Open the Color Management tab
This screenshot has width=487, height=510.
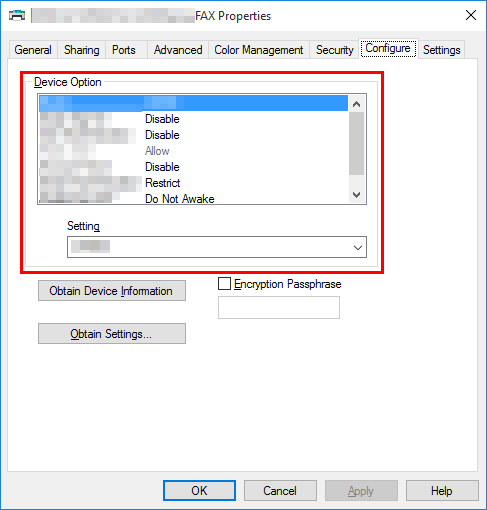tap(259, 50)
